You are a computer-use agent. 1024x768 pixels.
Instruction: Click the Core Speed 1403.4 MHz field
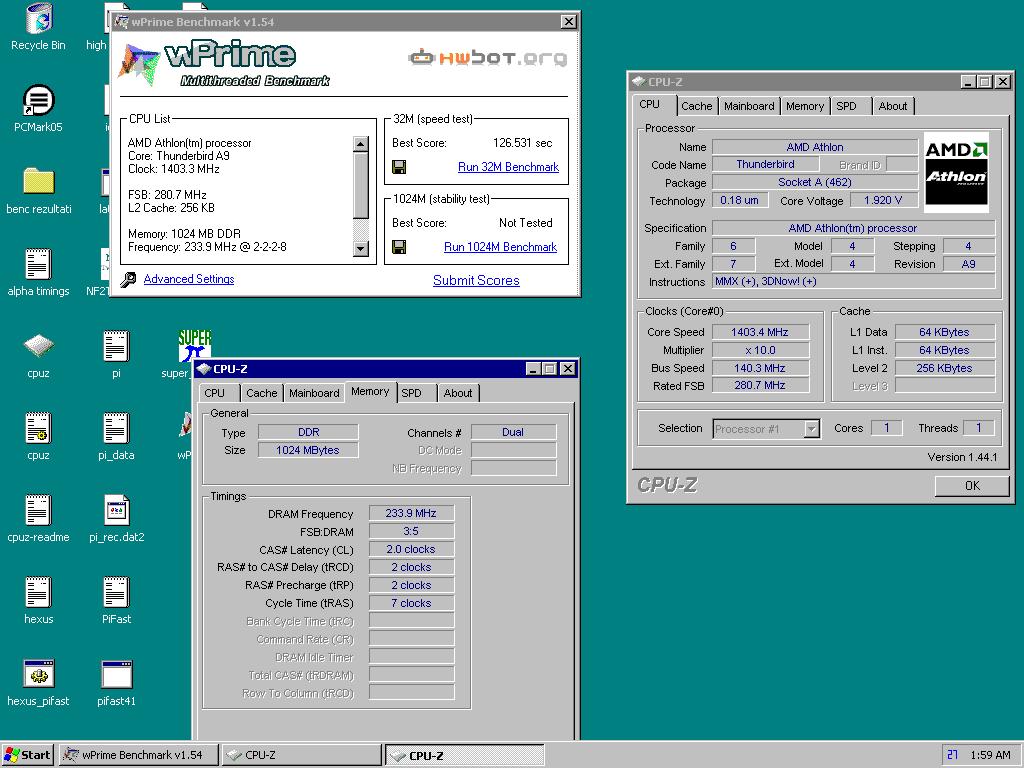[760, 332]
